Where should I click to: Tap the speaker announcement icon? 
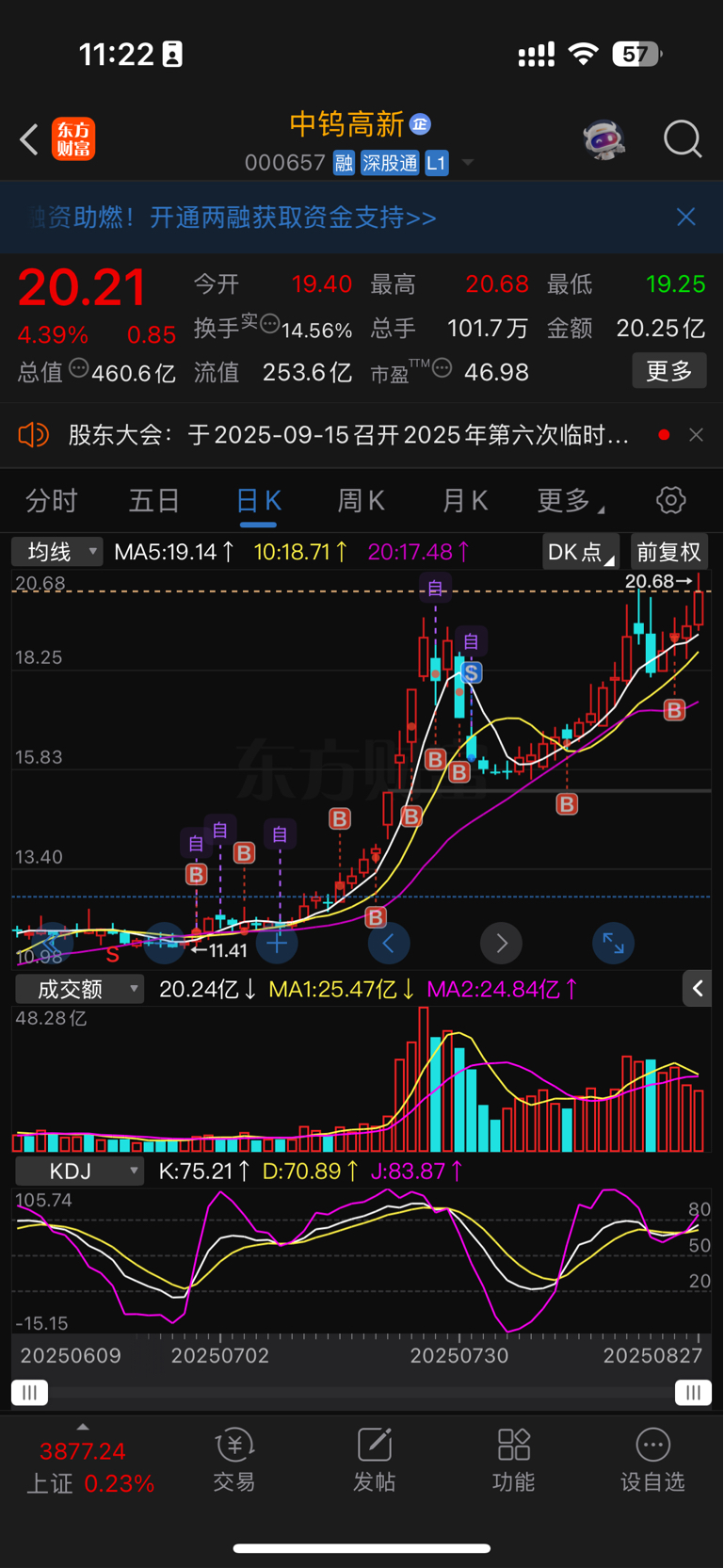point(33,435)
